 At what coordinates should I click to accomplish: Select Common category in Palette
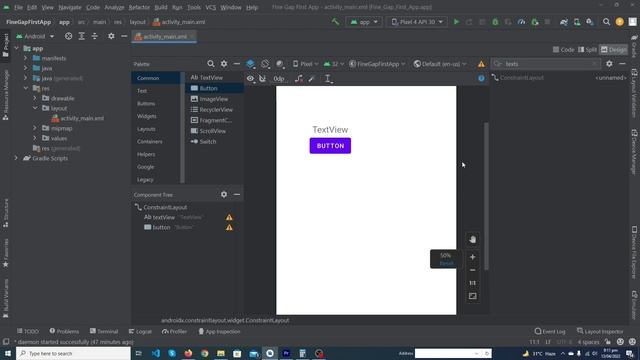click(x=155, y=78)
